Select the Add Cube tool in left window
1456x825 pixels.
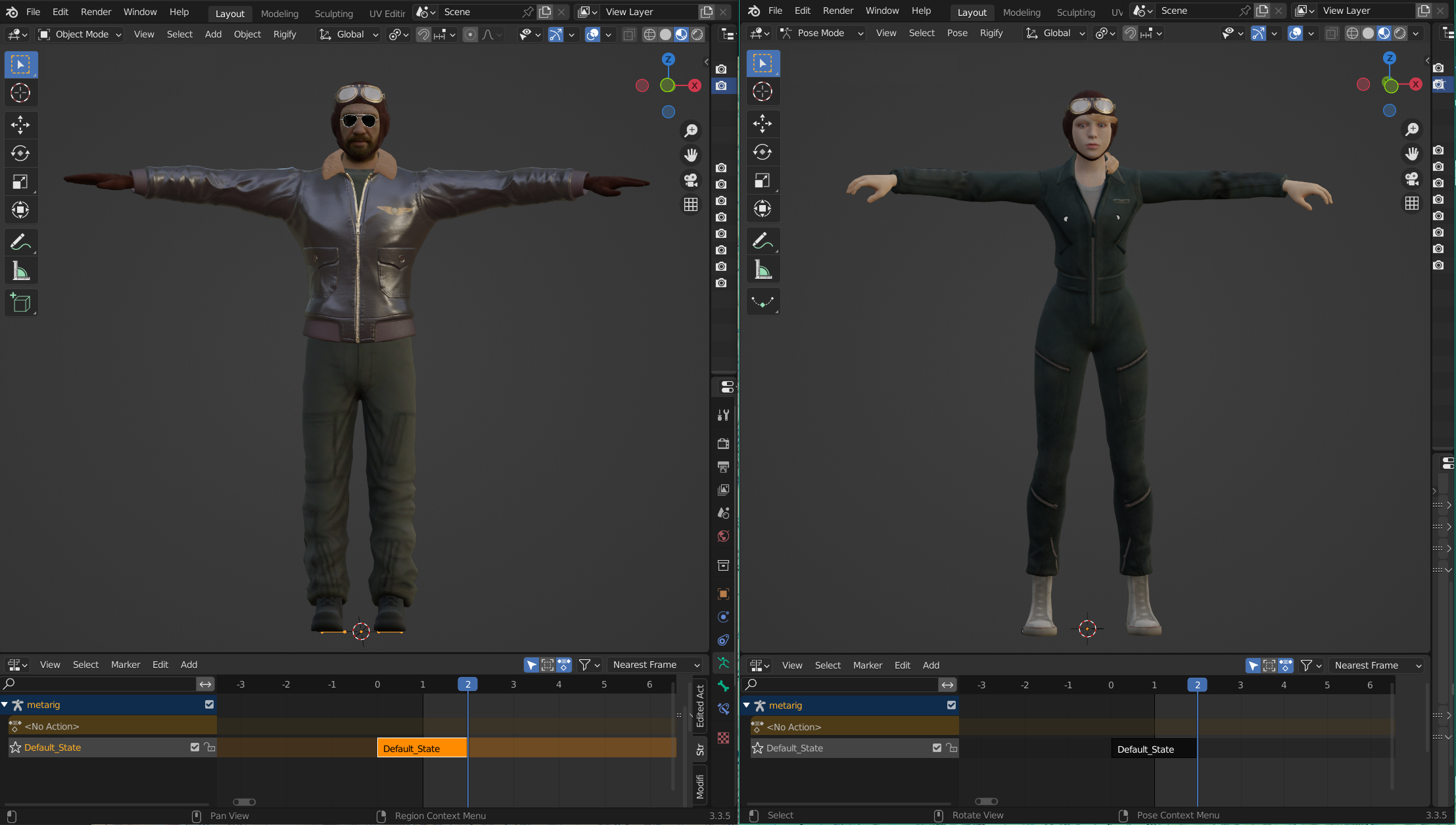coord(20,302)
